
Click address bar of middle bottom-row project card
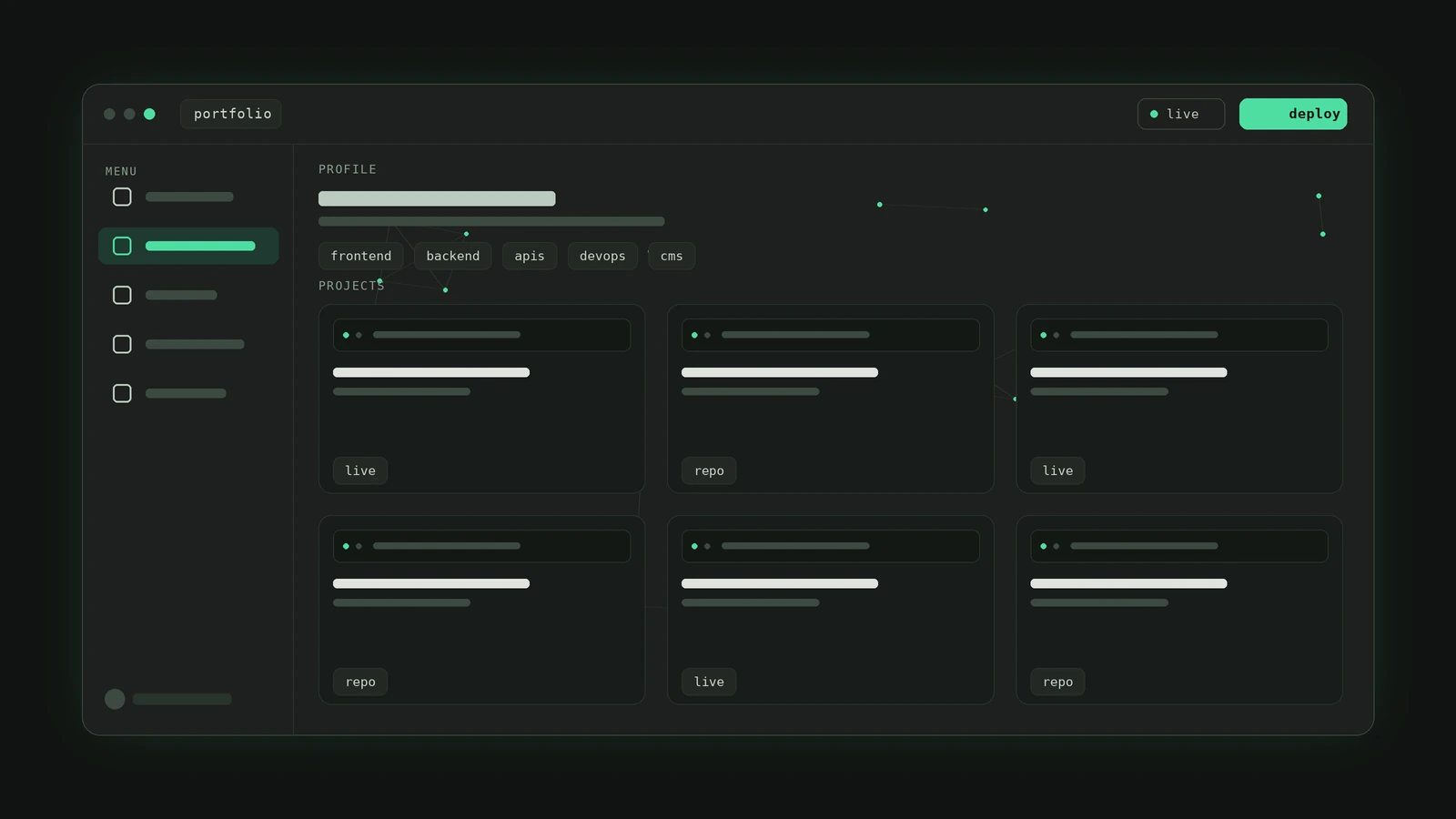coord(830,546)
